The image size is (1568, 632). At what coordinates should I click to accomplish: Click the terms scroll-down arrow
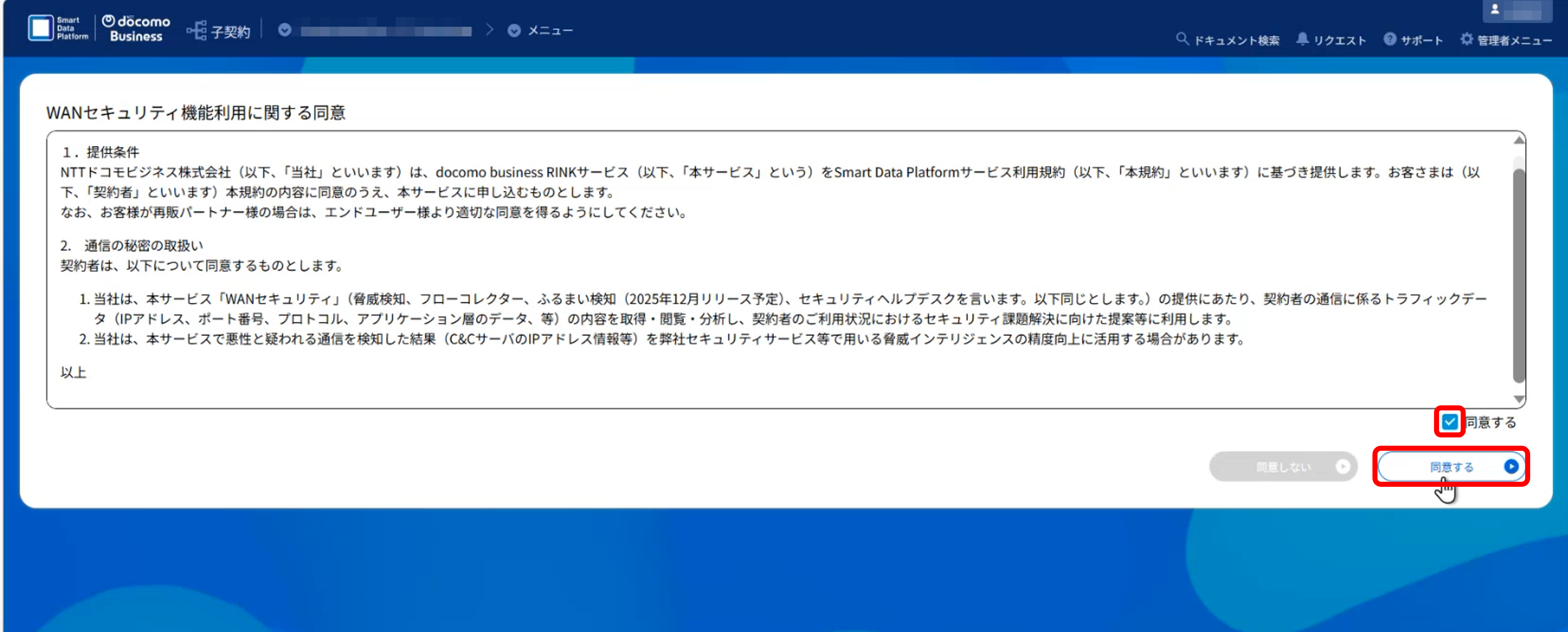[1519, 400]
